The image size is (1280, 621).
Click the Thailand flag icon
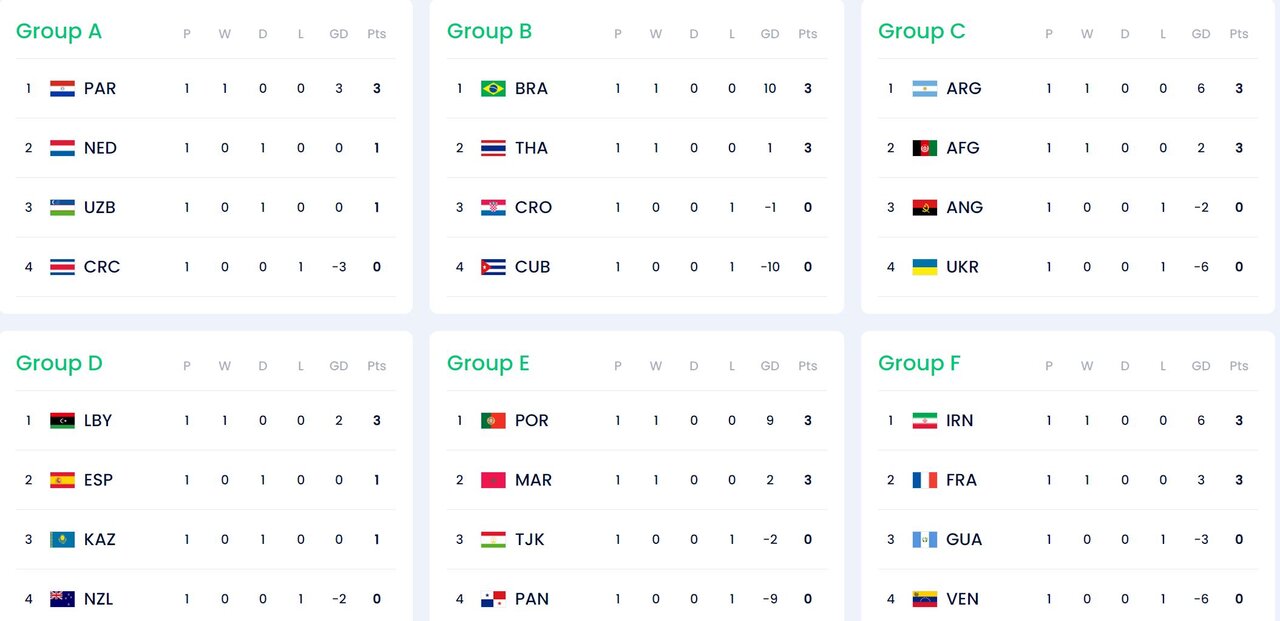coord(493,148)
